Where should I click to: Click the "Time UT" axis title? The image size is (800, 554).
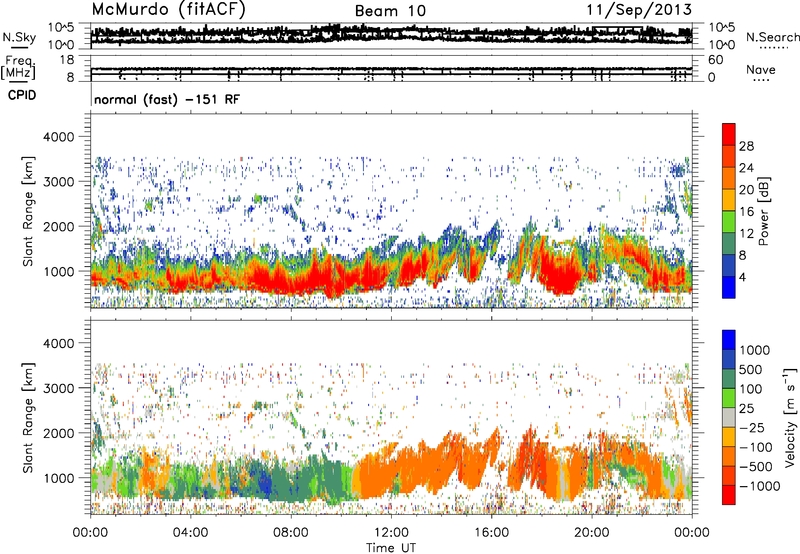tap(391, 548)
